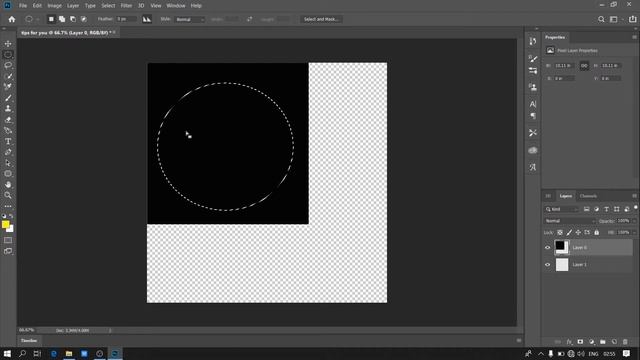Open the File menu
The height and width of the screenshot is (360, 640).
pos(23,6)
